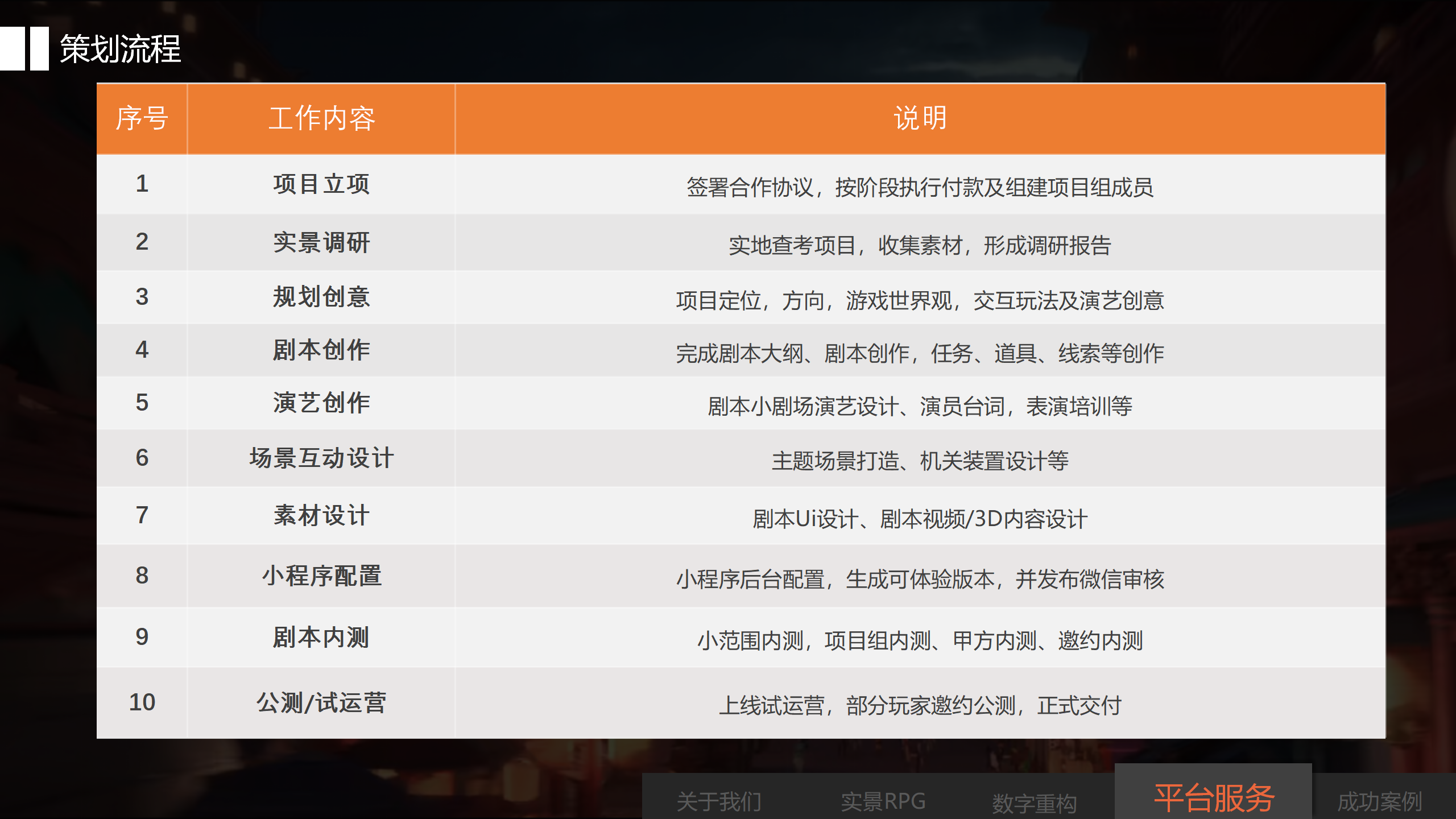Select the 素材设计 cell
The image size is (1456, 819).
[x=321, y=515]
